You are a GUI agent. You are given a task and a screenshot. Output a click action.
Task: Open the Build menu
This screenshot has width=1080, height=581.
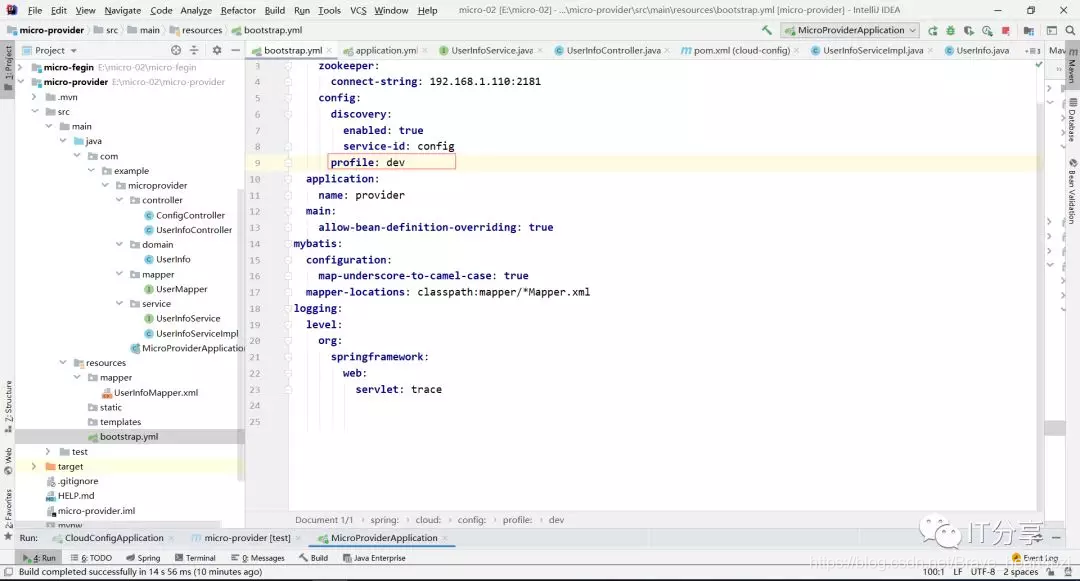(274, 10)
